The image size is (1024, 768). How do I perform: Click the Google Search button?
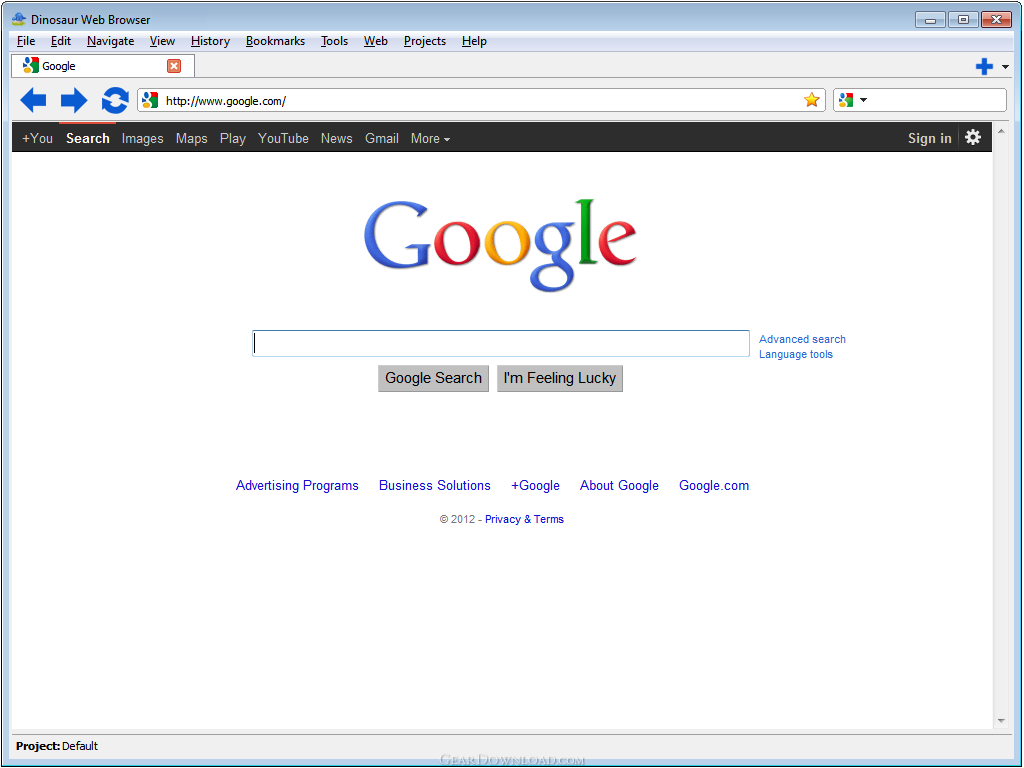click(434, 378)
